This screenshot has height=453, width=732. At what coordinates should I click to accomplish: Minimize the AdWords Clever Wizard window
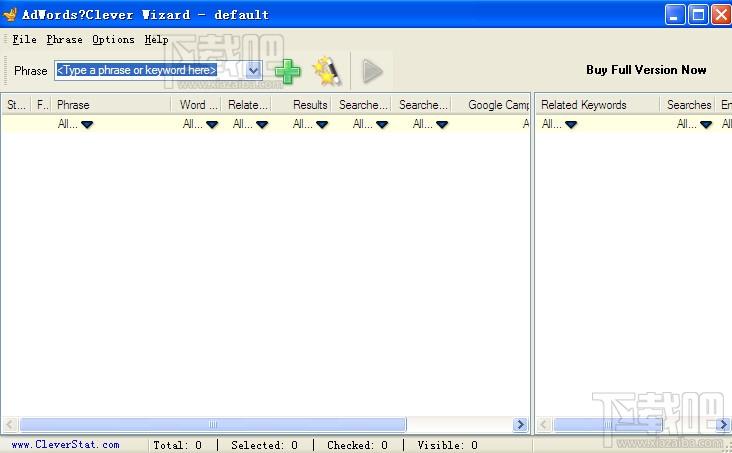point(675,15)
